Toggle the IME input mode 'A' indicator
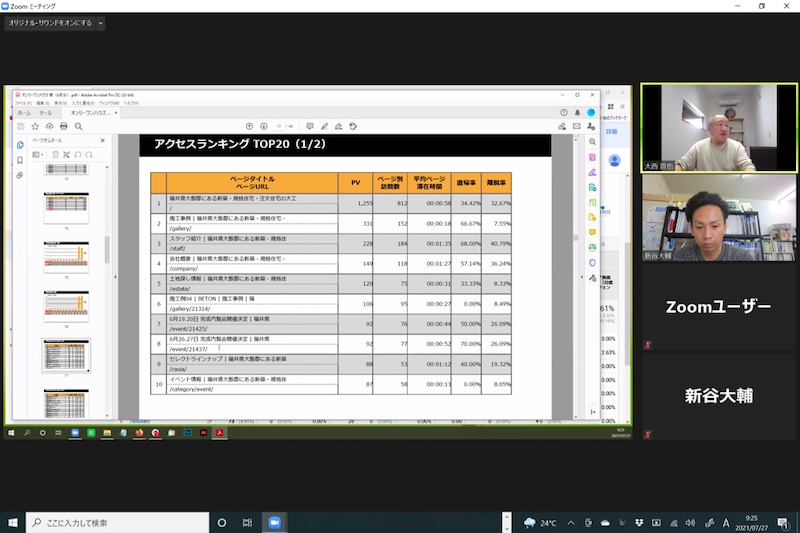 [726, 522]
